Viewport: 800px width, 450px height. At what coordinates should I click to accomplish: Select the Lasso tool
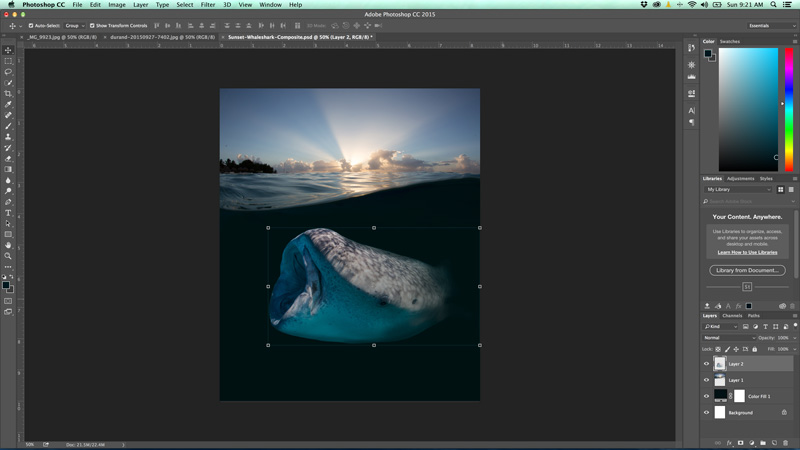coord(8,72)
